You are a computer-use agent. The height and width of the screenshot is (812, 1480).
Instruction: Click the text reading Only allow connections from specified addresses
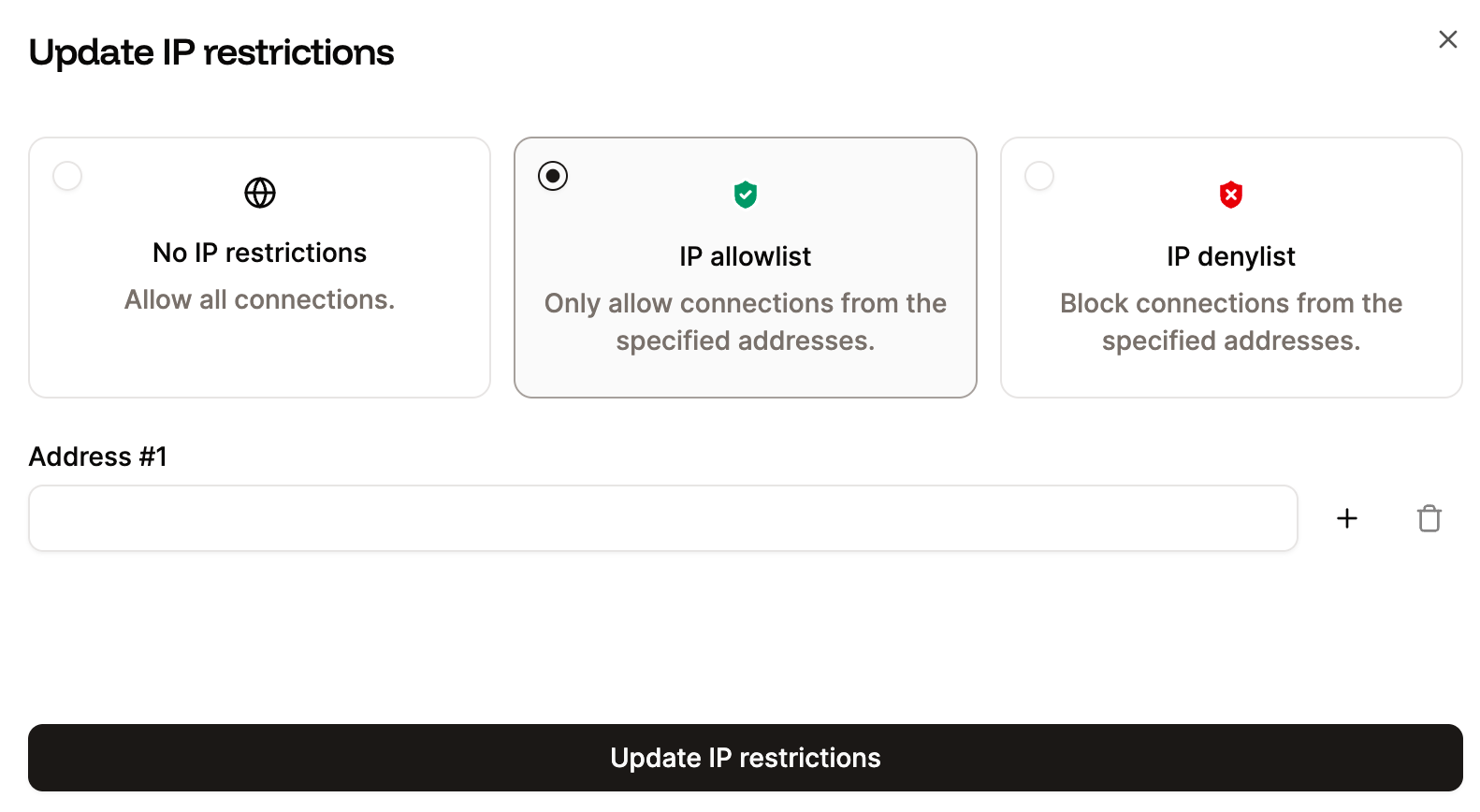[x=745, y=321]
